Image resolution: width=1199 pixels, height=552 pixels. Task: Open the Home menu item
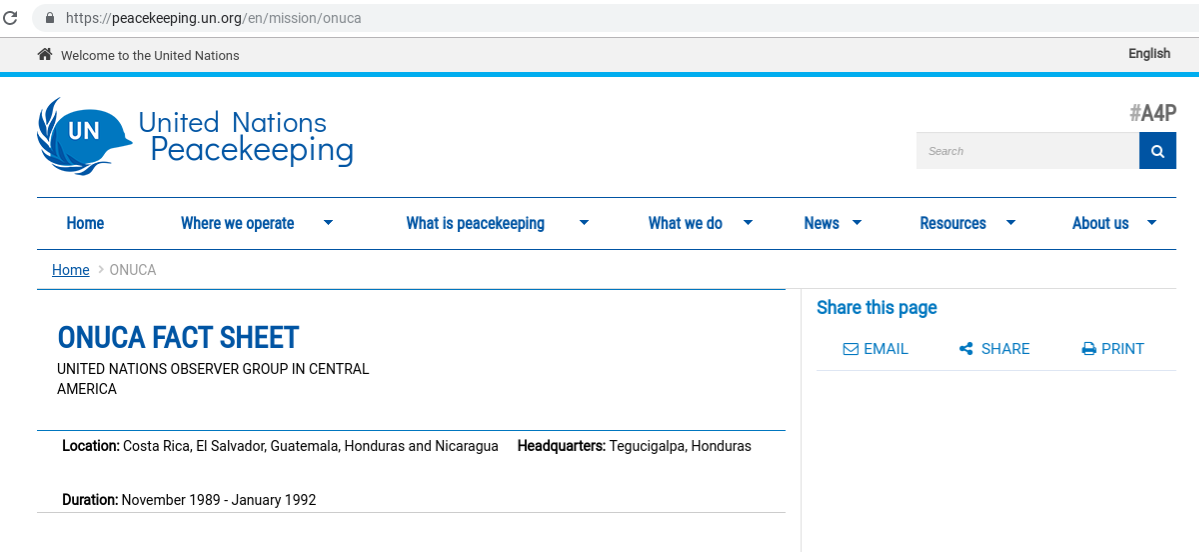(x=85, y=223)
